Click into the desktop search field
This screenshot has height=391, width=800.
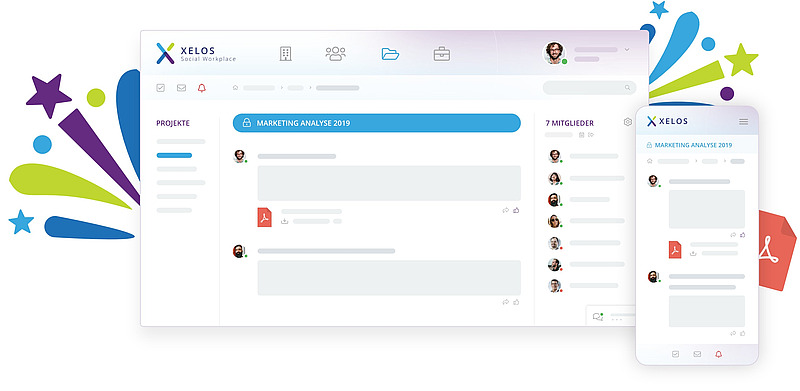(x=589, y=88)
